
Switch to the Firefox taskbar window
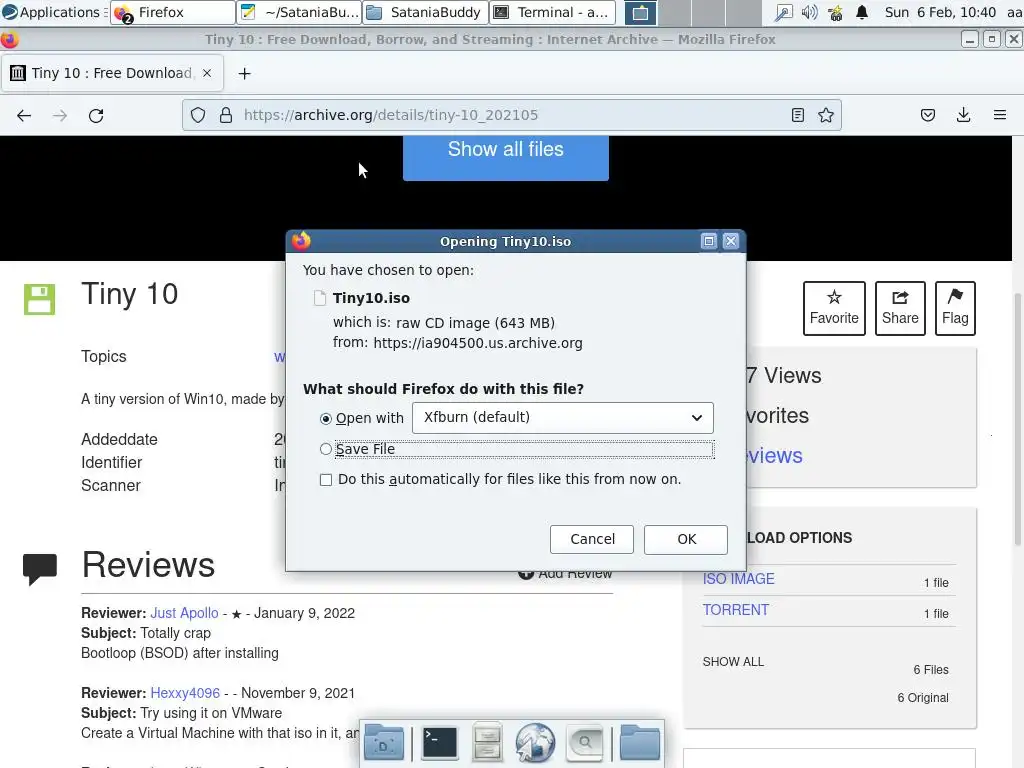tap(172, 12)
